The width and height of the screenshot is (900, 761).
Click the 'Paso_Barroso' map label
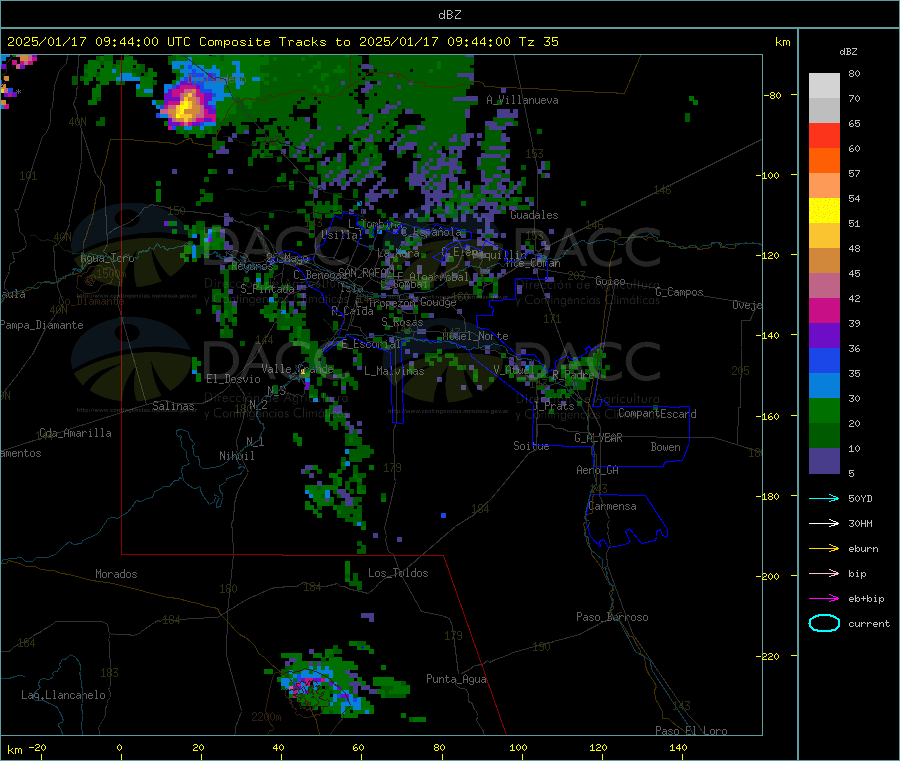point(612,617)
